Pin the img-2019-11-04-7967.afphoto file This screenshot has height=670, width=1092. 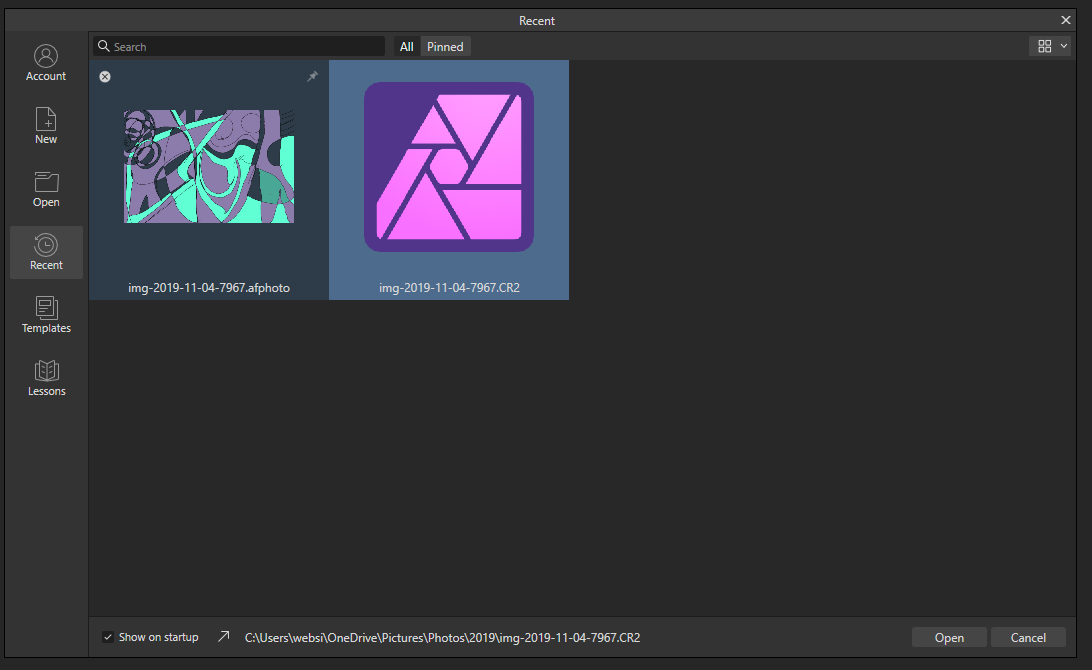click(313, 77)
